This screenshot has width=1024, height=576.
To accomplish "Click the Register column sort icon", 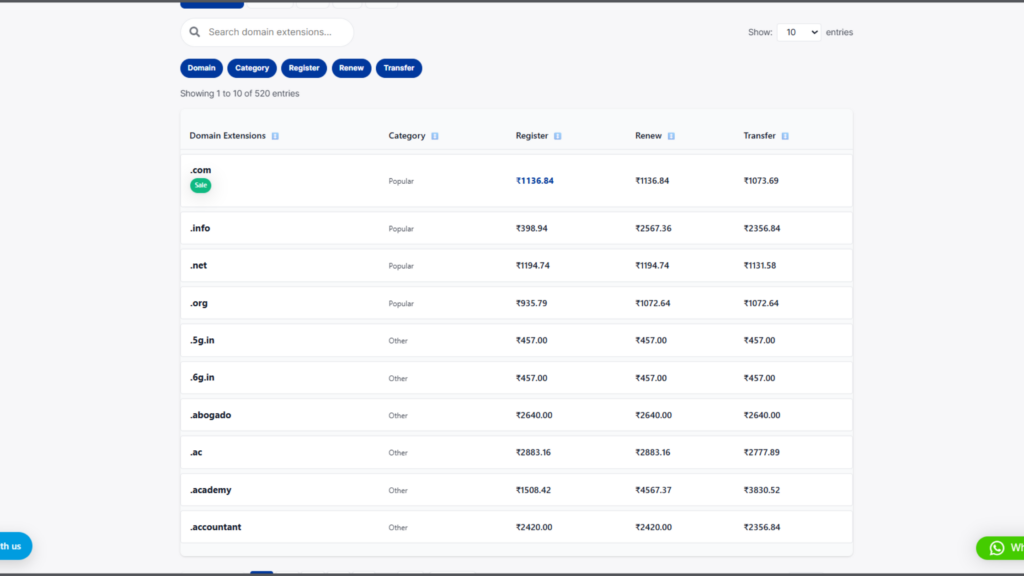I will 558,136.
